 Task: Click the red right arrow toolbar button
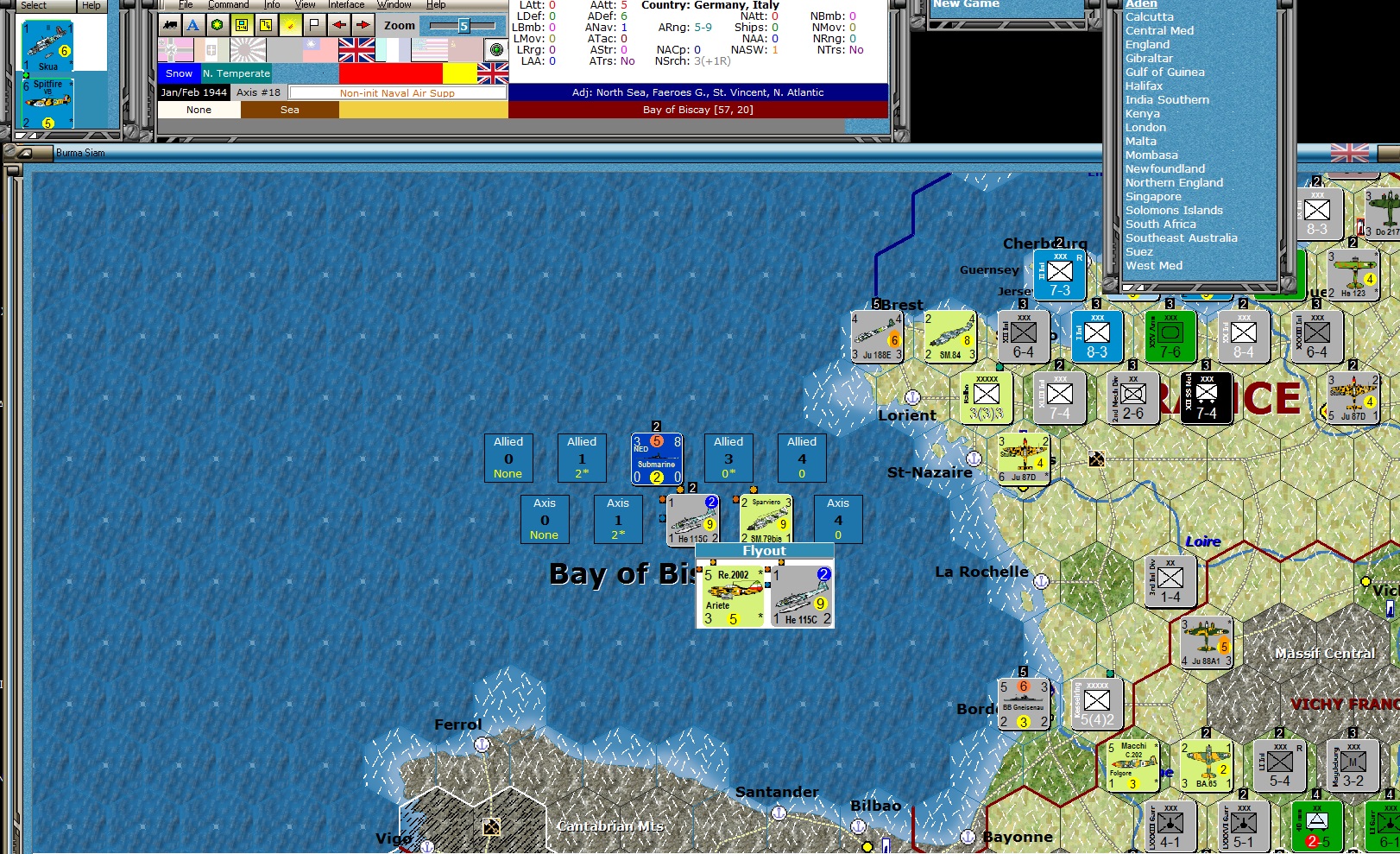click(x=363, y=25)
